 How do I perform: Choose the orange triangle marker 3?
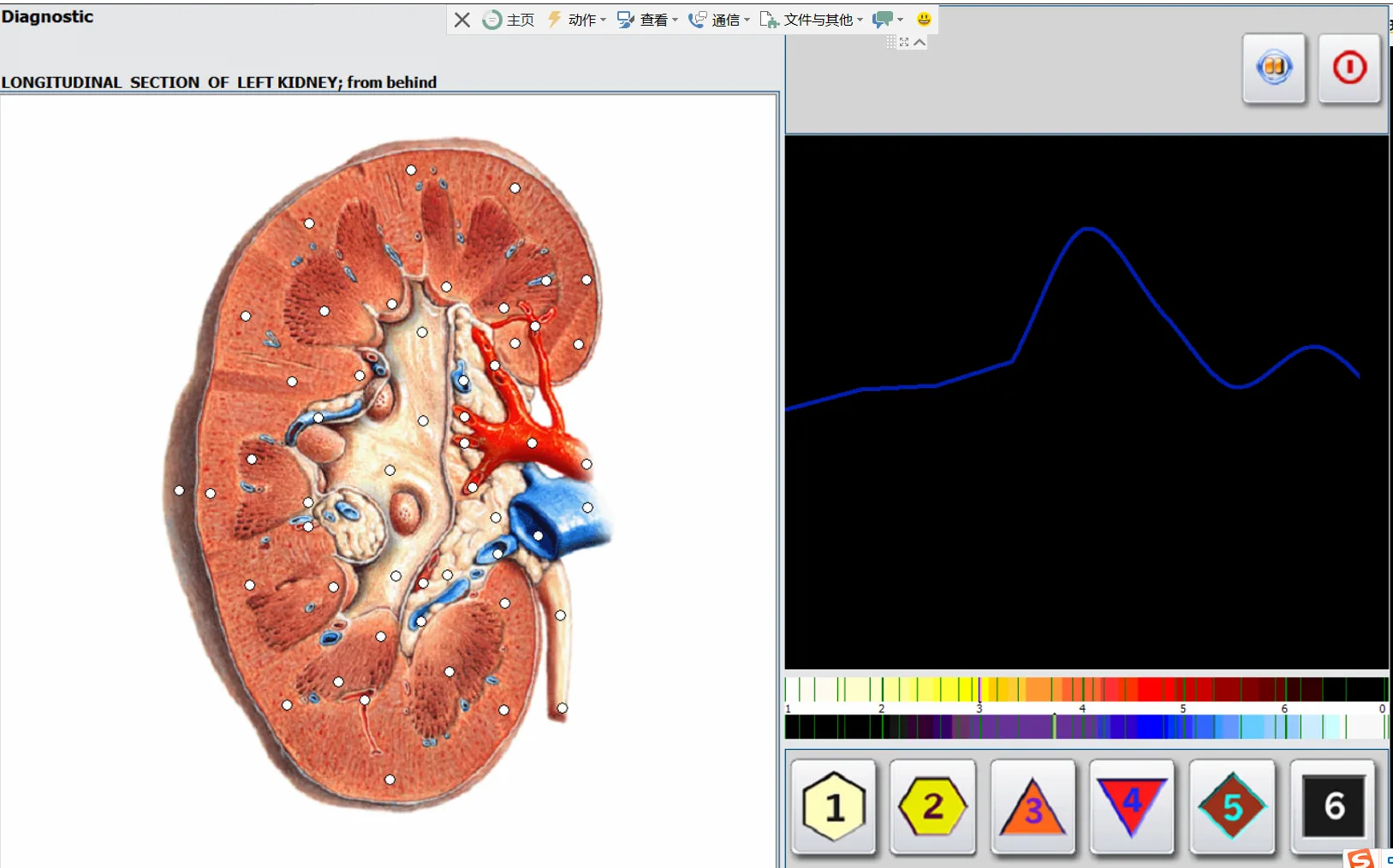[x=1033, y=806]
